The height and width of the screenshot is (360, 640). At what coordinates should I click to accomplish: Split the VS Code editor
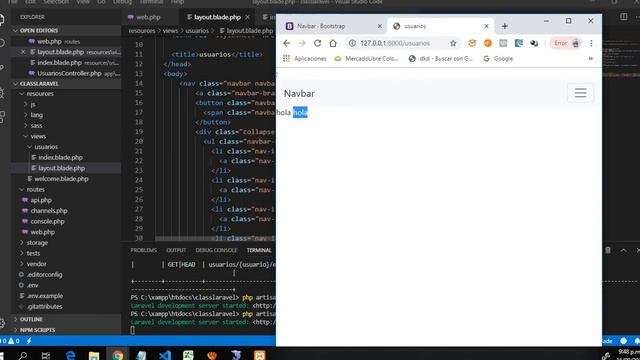624,17
